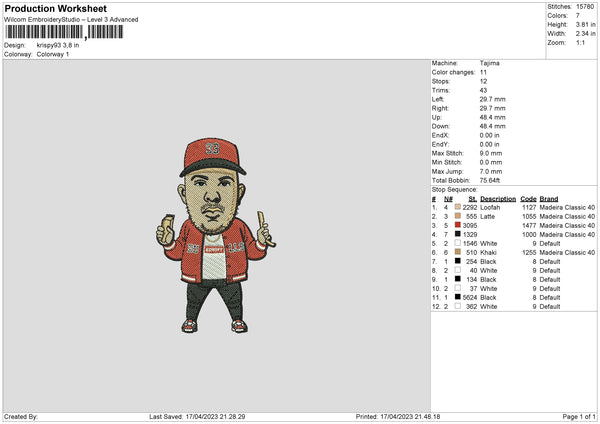Click the barcode under the worksheet title
Screen dimensions: 600x424
(64, 32)
